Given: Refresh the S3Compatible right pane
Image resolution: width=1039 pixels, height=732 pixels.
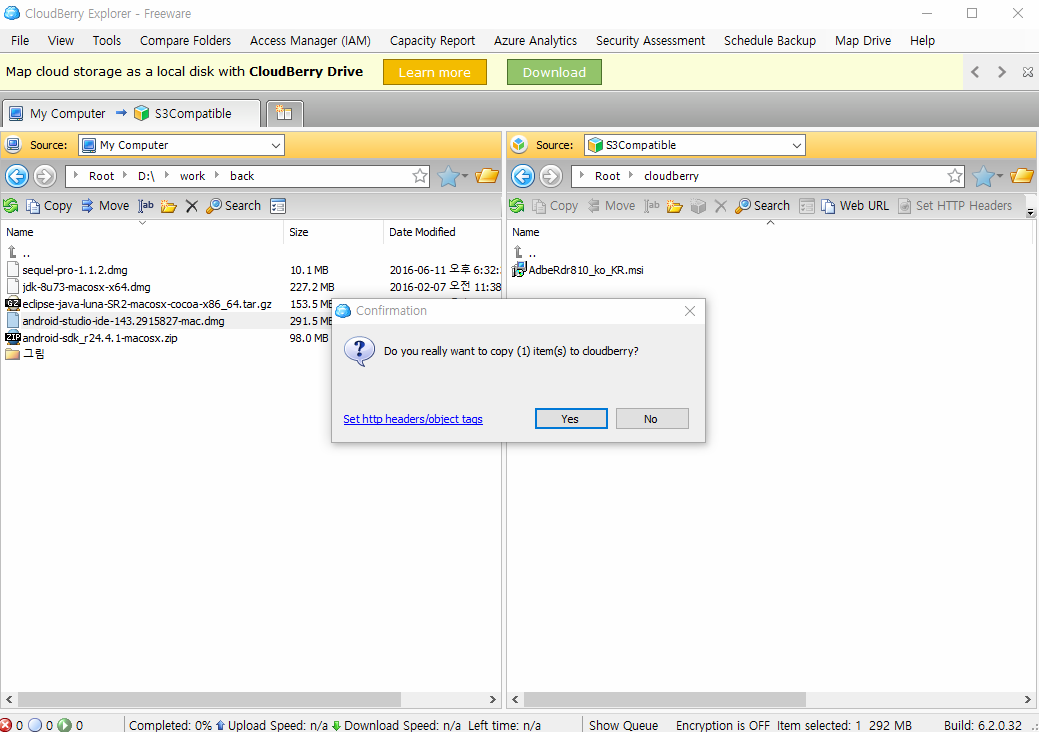Looking at the screenshot, I should point(517,206).
